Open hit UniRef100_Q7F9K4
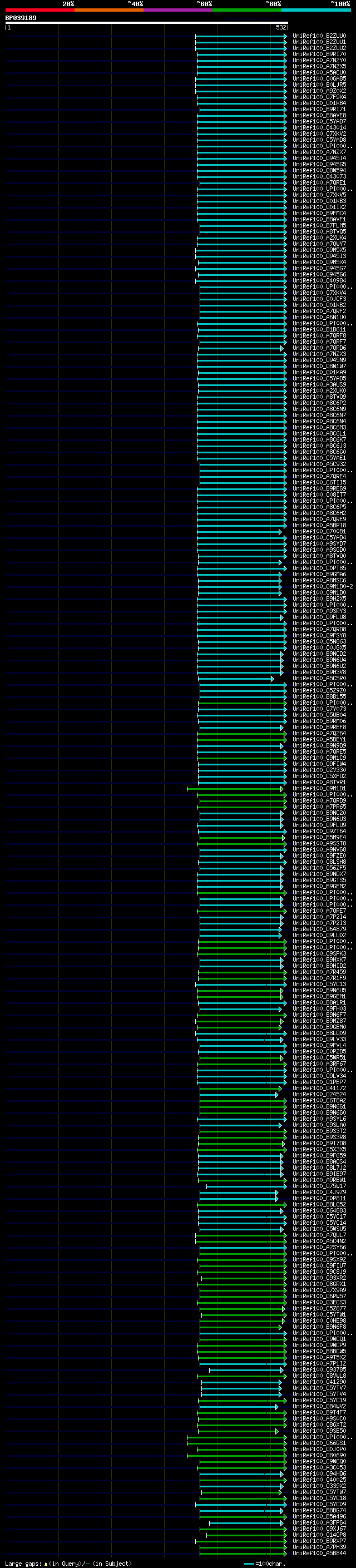The image size is (356, 1568). [319, 97]
